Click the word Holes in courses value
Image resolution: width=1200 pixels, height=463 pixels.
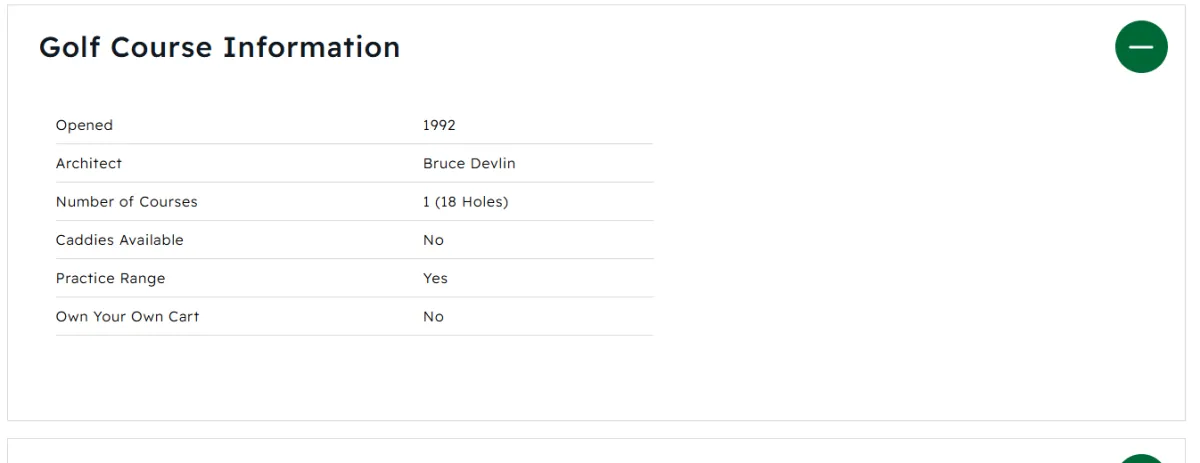click(x=481, y=202)
